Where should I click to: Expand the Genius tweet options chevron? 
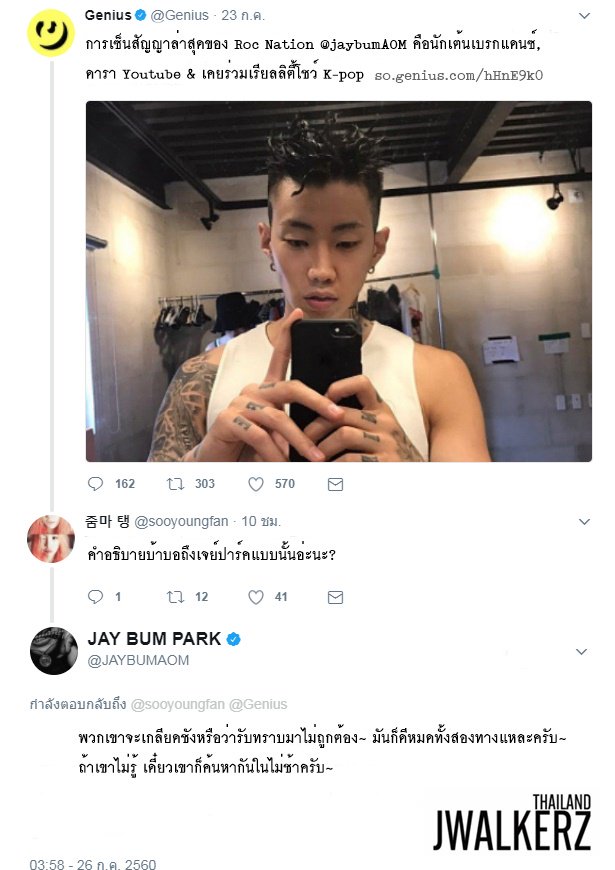point(584,16)
